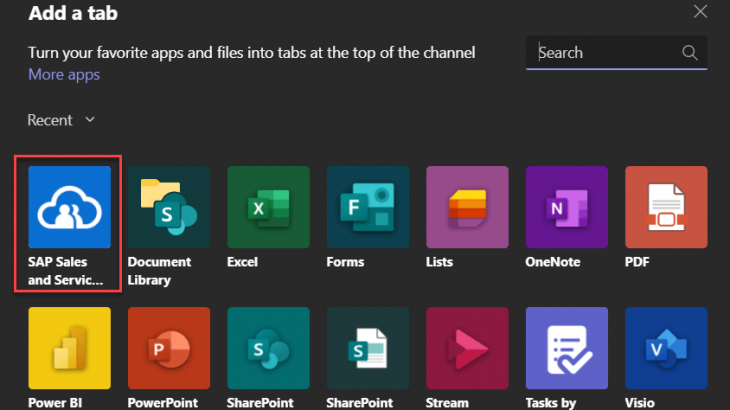Add a Visio tab
730x410 pixels.
click(666, 348)
